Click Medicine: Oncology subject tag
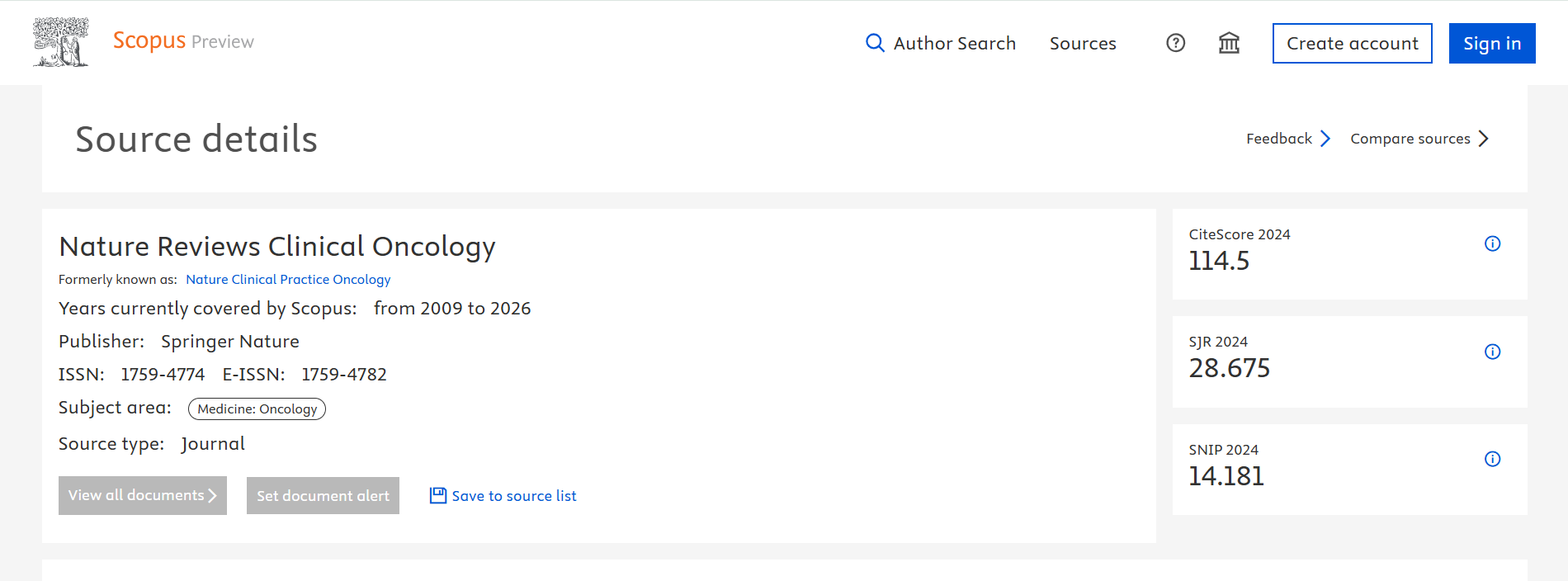Screen dimensions: 1568x581 (x=257, y=409)
